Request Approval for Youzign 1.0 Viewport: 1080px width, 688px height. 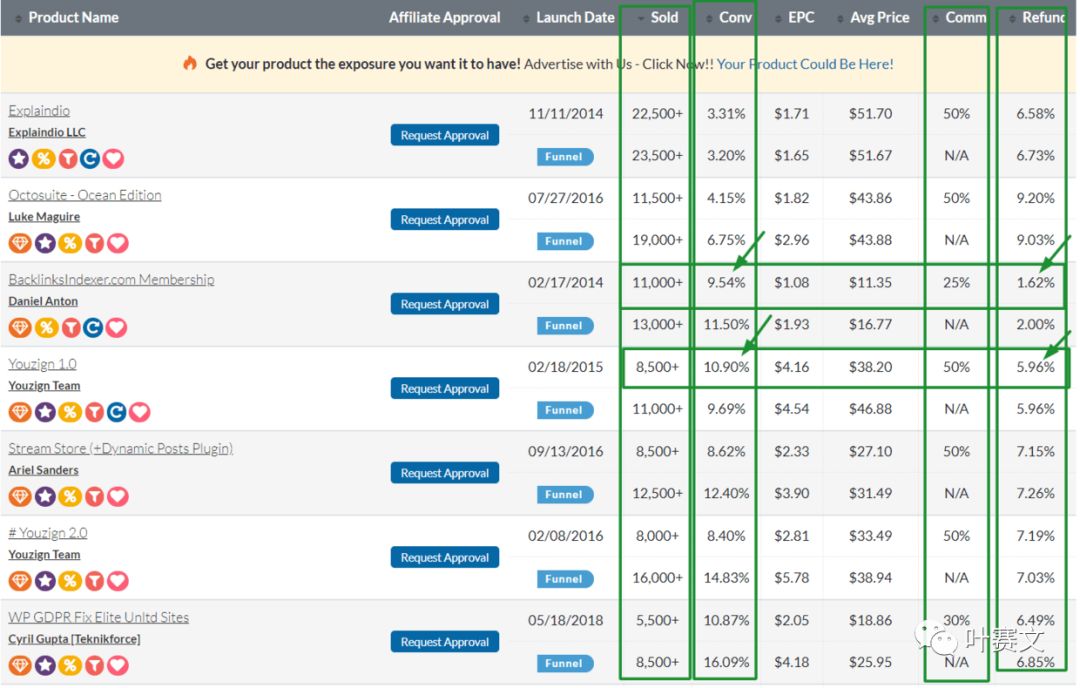coord(445,388)
